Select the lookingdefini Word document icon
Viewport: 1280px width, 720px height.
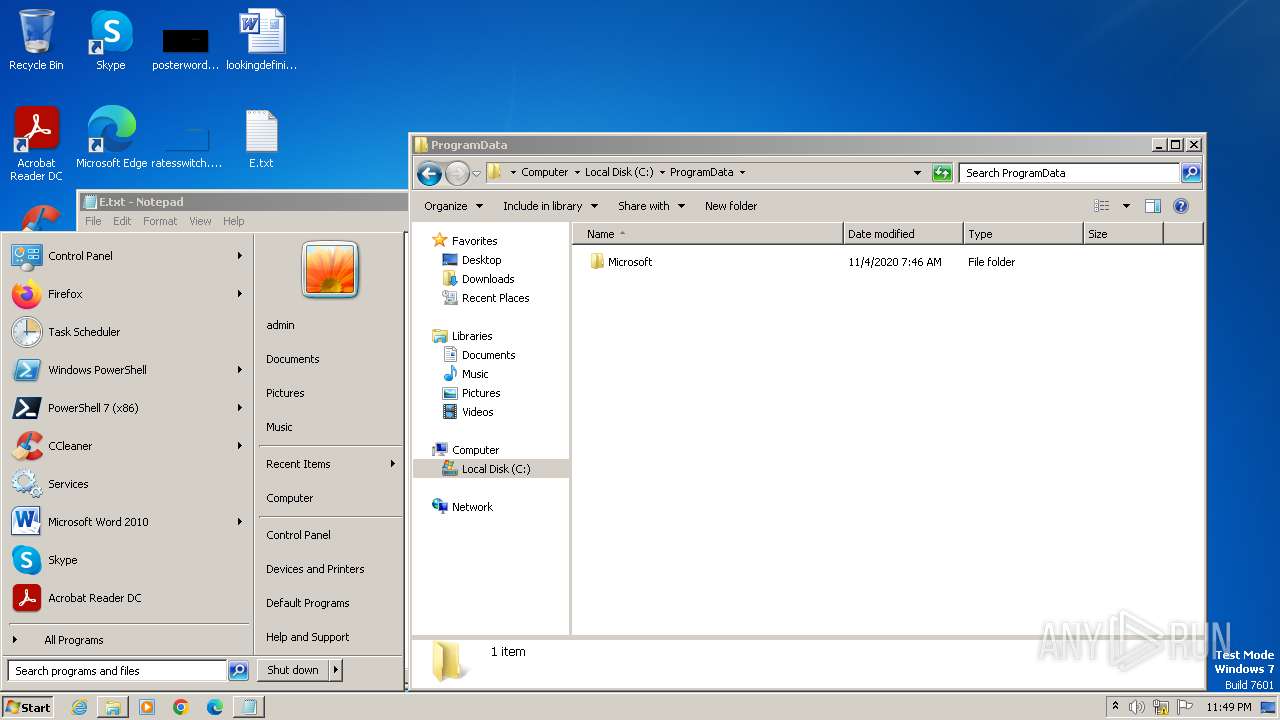[261, 40]
